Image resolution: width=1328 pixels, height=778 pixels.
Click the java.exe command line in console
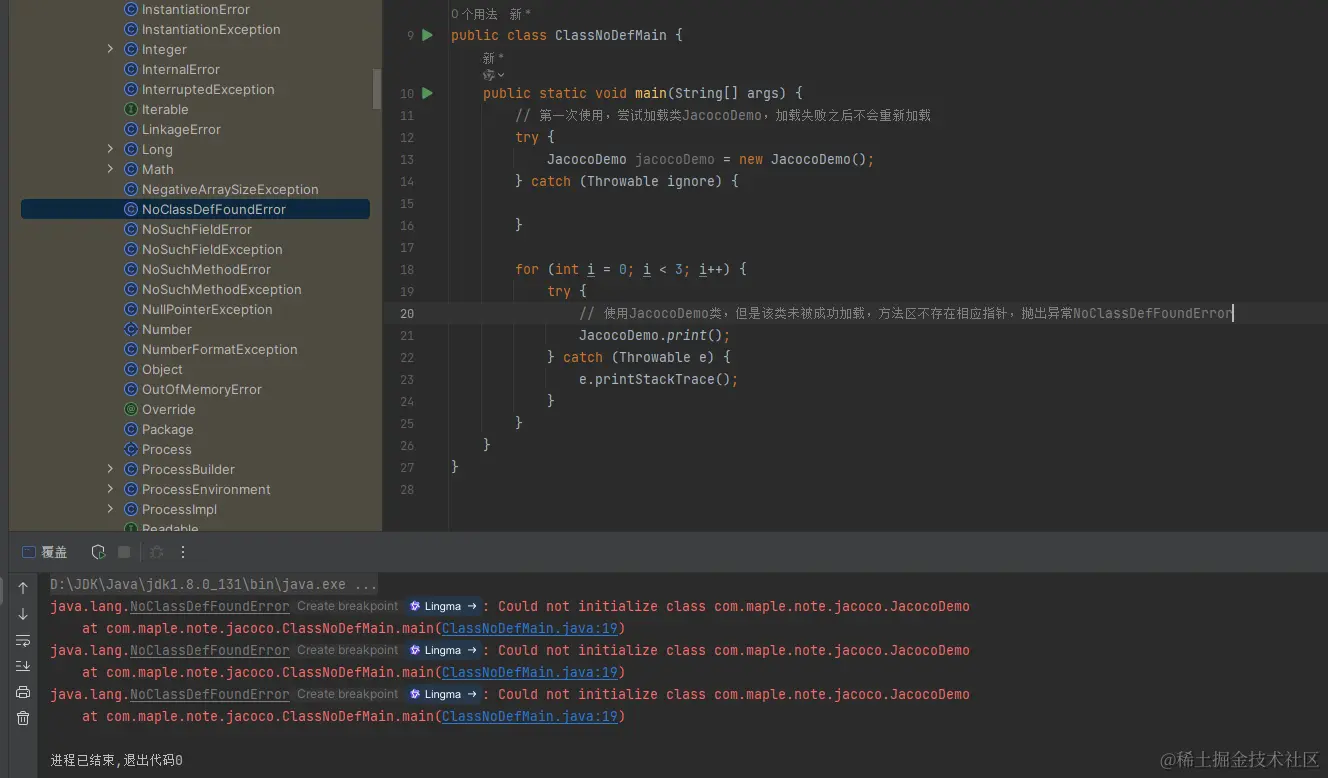click(x=214, y=584)
